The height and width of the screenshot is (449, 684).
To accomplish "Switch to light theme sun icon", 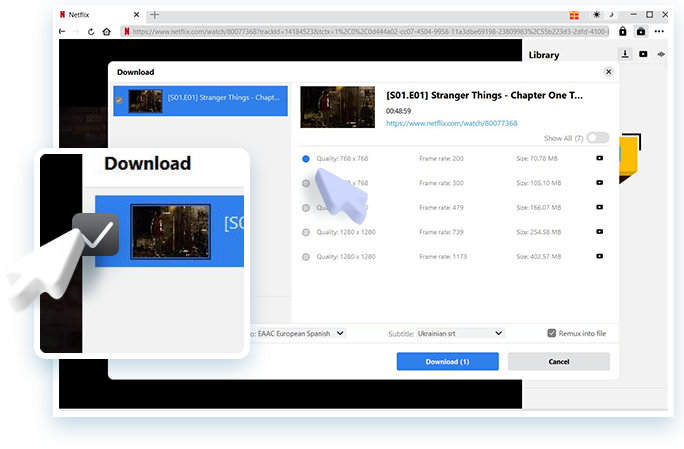I will pos(596,15).
